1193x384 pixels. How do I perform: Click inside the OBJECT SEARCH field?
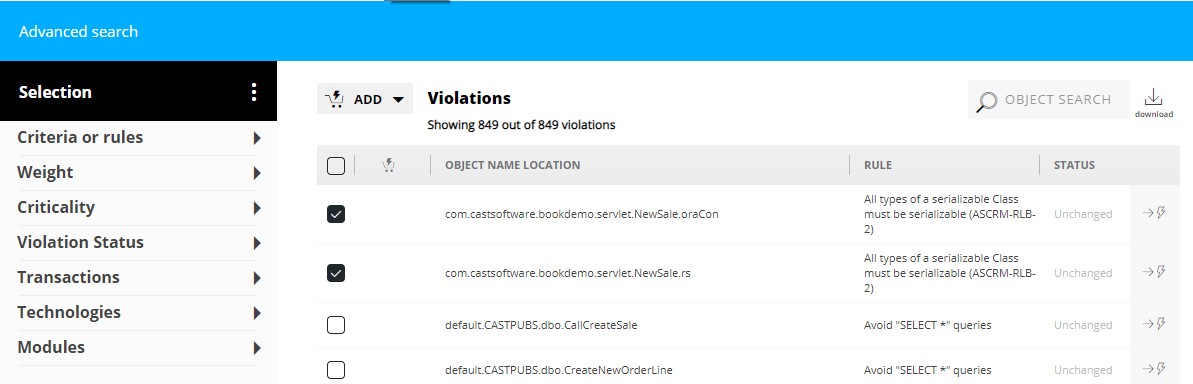(1048, 100)
